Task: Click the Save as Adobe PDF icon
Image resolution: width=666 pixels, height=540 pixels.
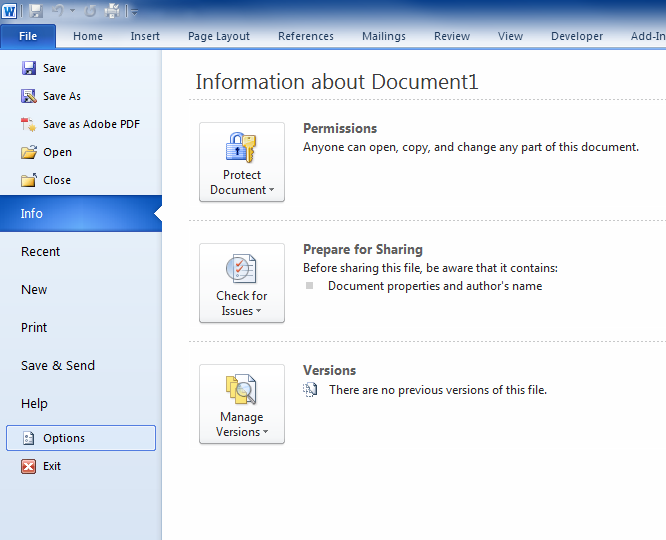Action: (x=29, y=124)
